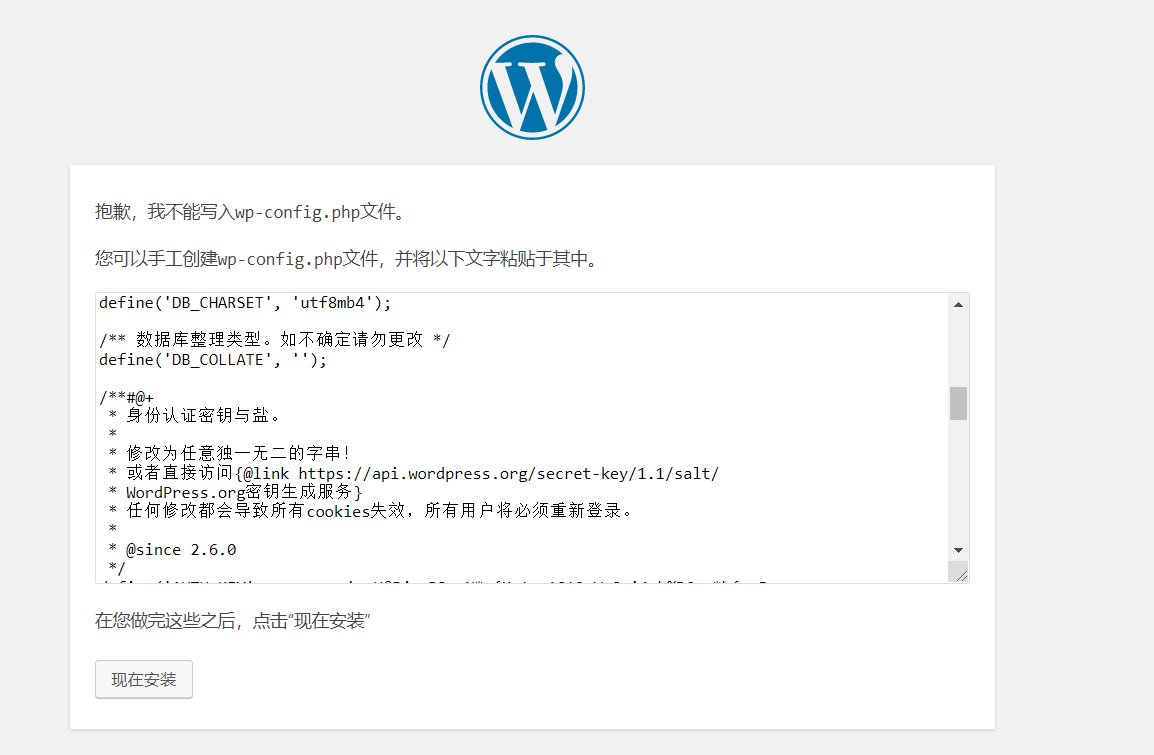Click the 现在安装 button
The height and width of the screenshot is (755, 1154).
pos(144,679)
